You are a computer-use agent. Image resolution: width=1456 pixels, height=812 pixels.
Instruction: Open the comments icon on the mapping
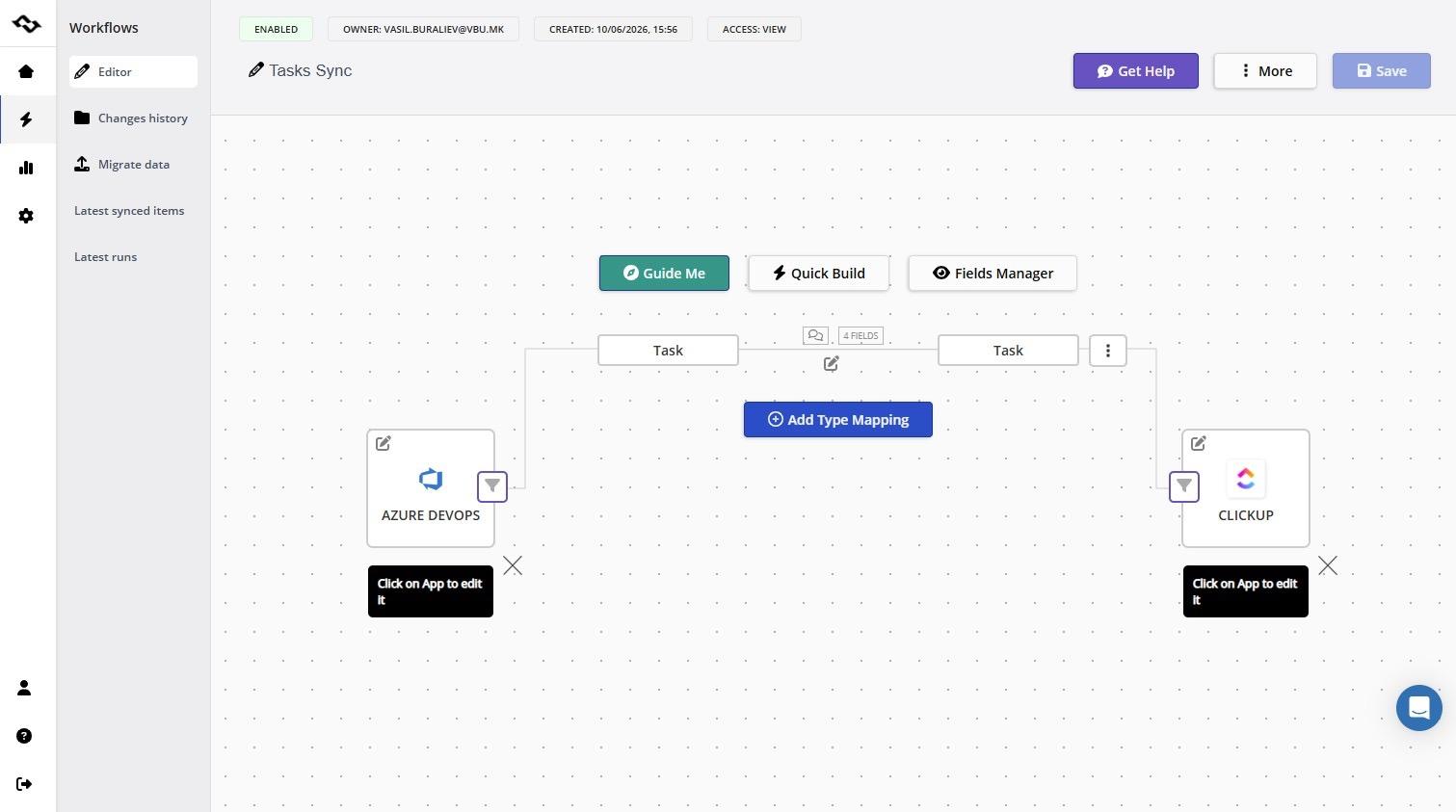click(x=815, y=335)
